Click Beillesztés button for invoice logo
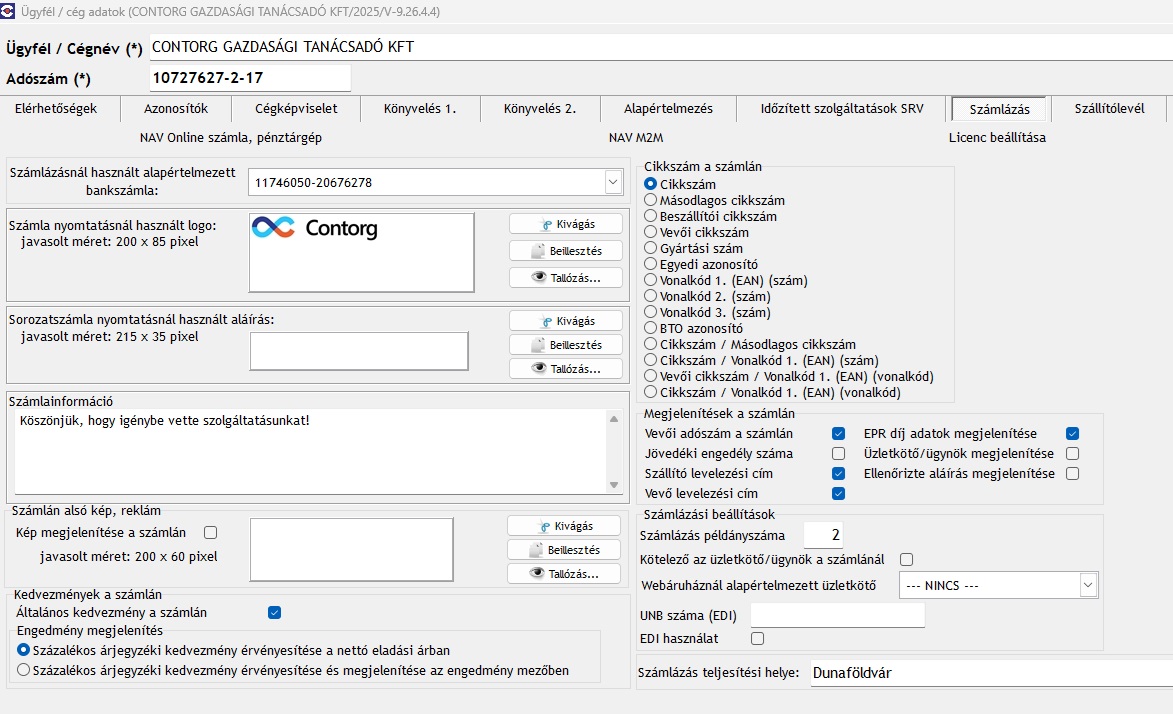This screenshot has width=1173, height=714. click(566, 251)
